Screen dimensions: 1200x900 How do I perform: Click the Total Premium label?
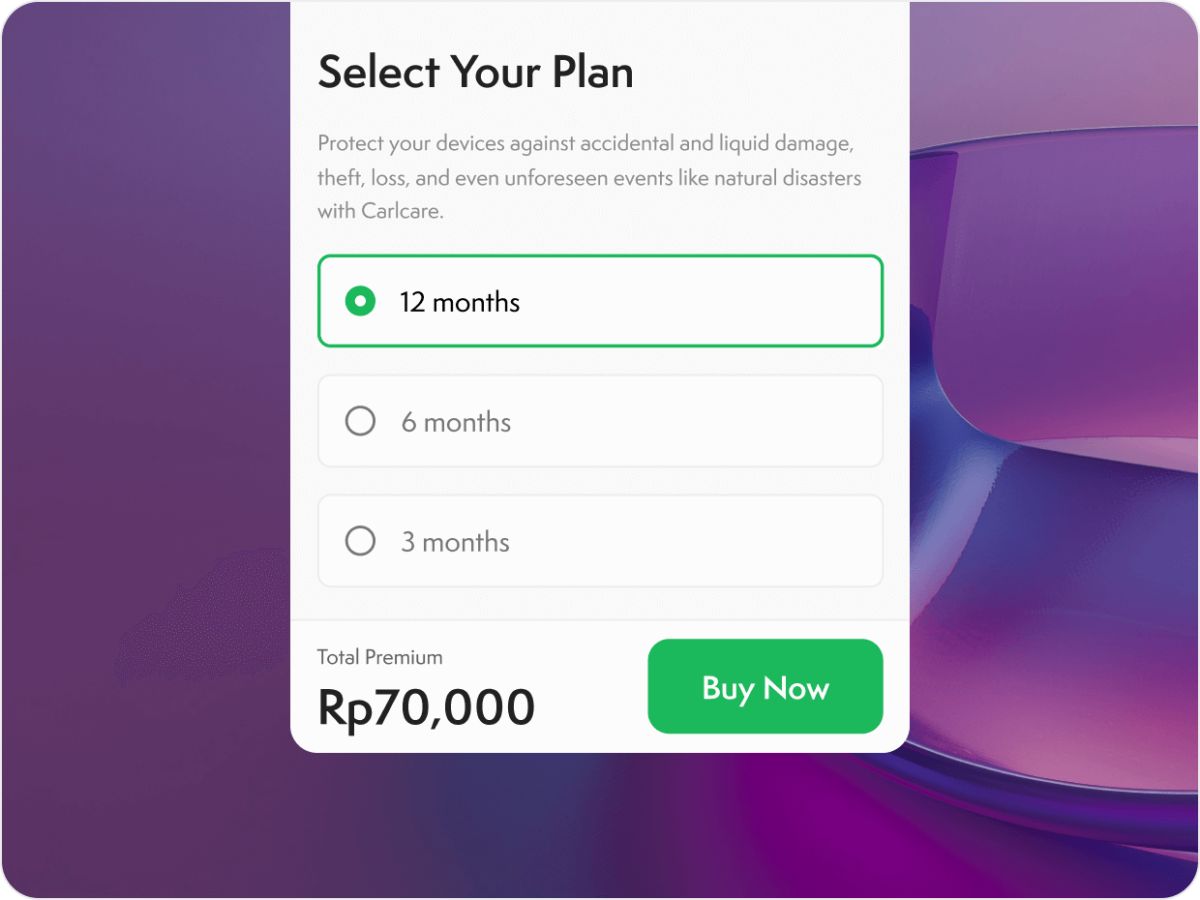click(379, 657)
